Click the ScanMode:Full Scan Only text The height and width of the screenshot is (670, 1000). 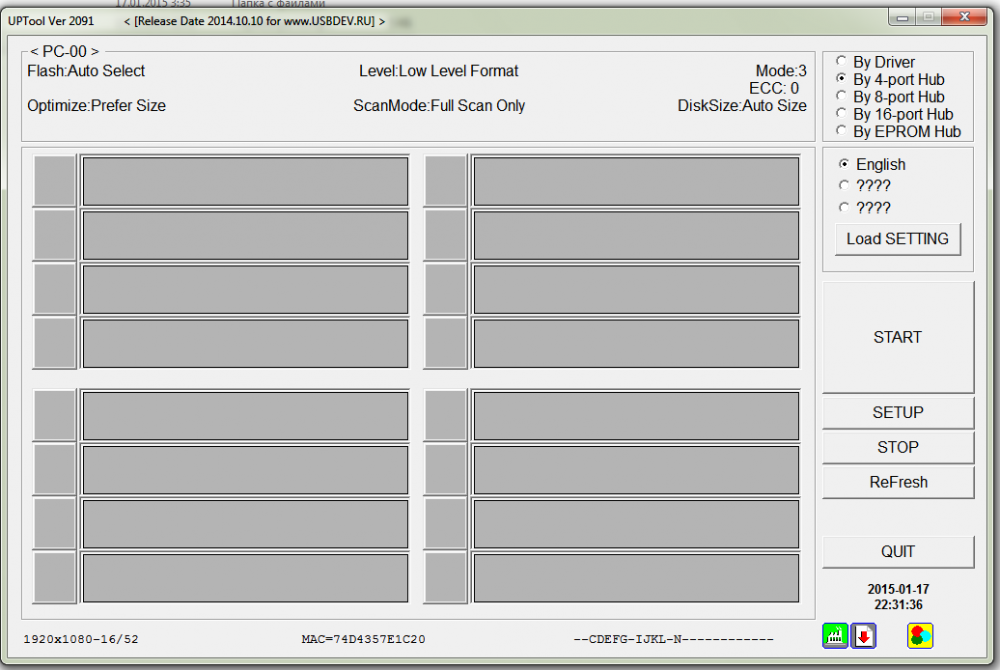(439, 106)
